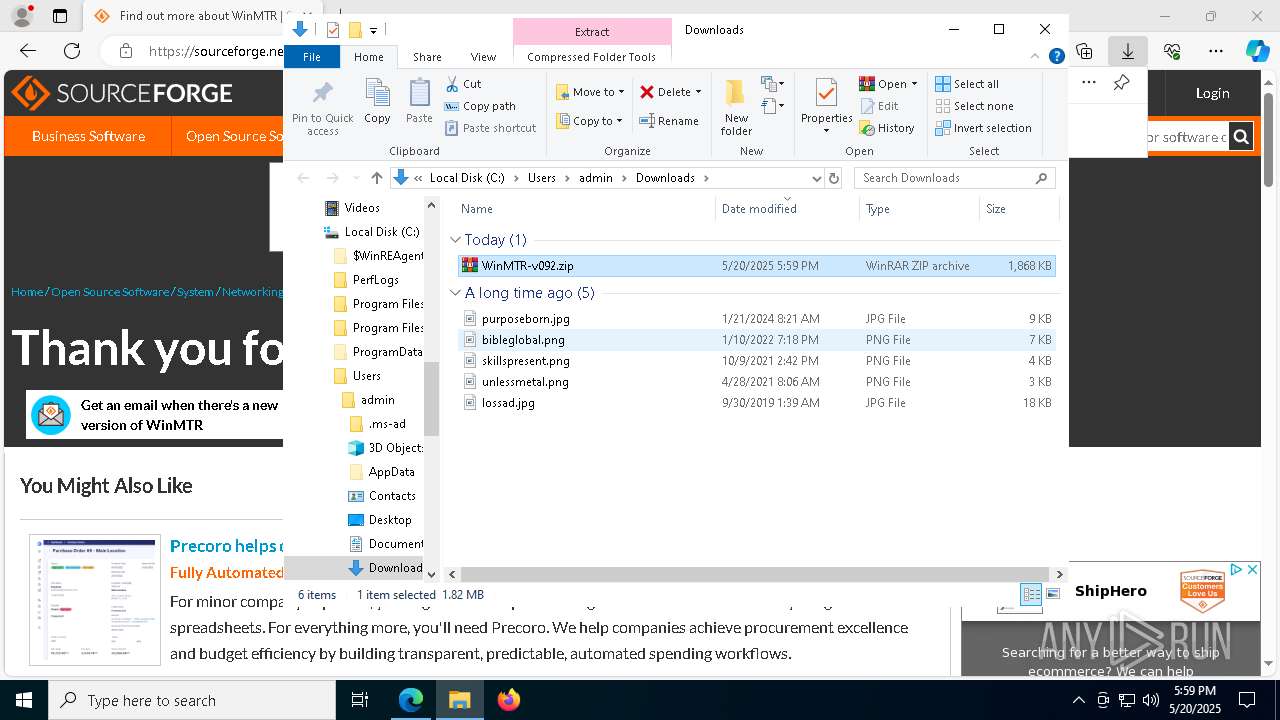Rename the selected WinMTR file
The image size is (1280, 720).
[x=669, y=121]
